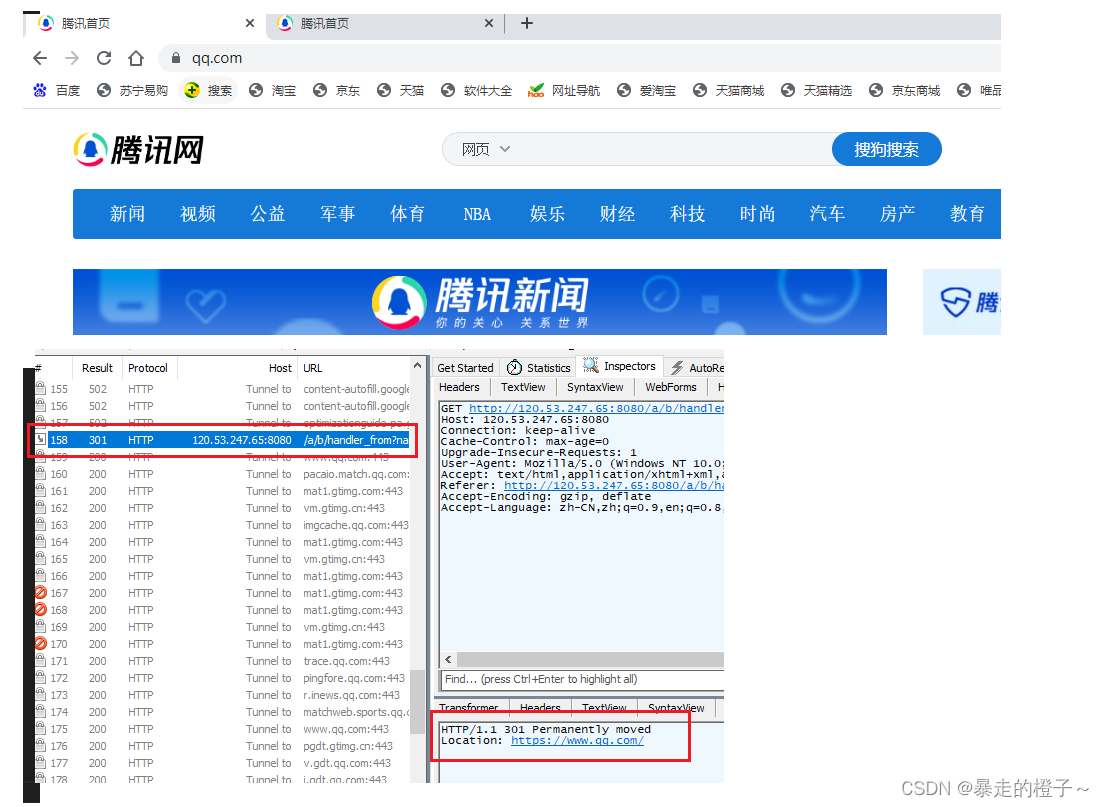Click the 腾讯网 logo
1104x807 pixels.
[x=139, y=149]
